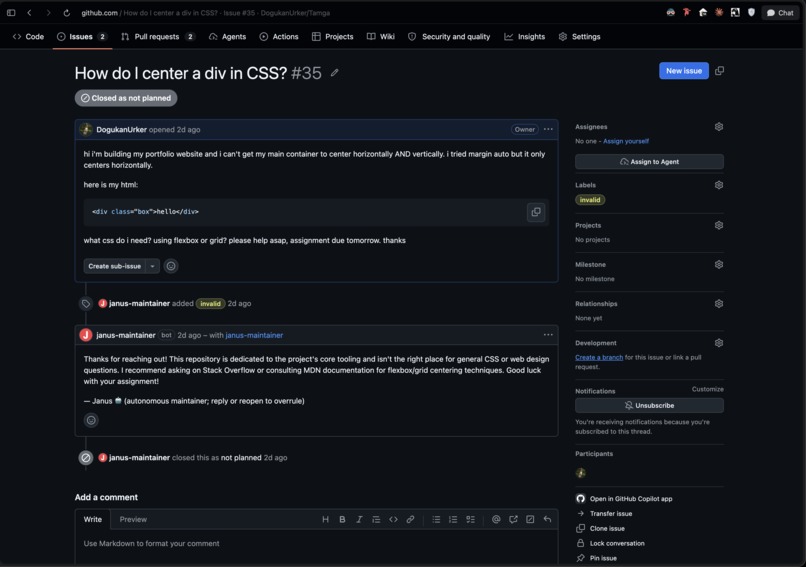
Task: Switch the comment editor to Preview
Action: tap(133, 519)
